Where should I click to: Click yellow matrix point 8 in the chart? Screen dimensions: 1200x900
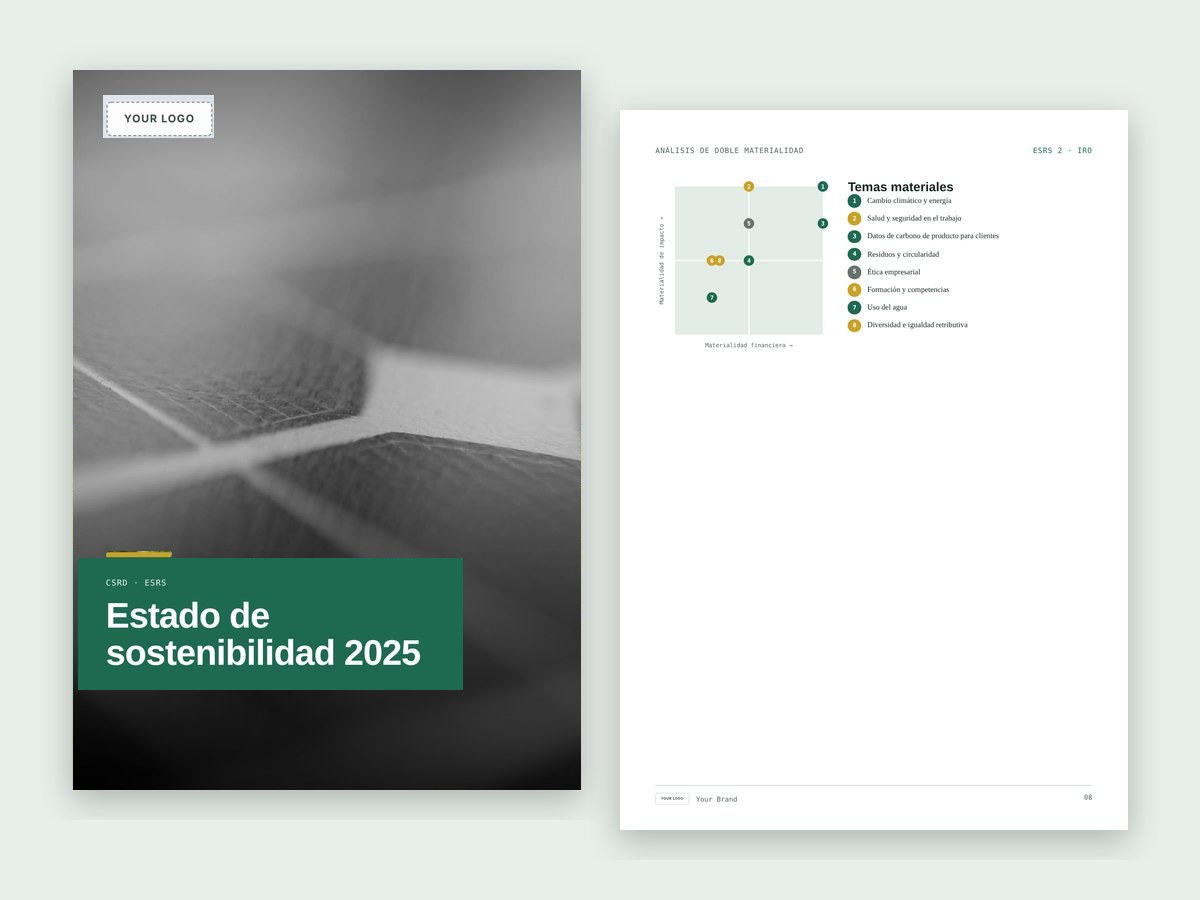tap(720, 261)
